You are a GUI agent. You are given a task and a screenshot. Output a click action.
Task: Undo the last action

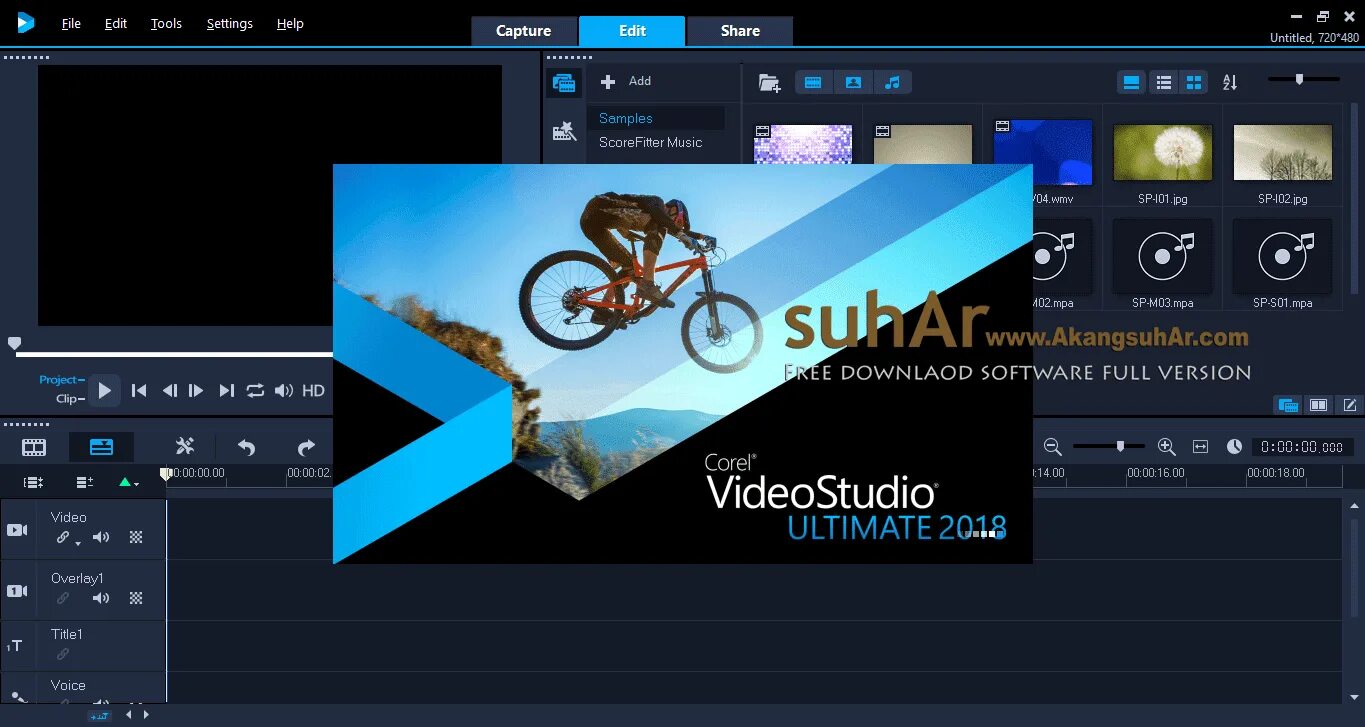246,447
